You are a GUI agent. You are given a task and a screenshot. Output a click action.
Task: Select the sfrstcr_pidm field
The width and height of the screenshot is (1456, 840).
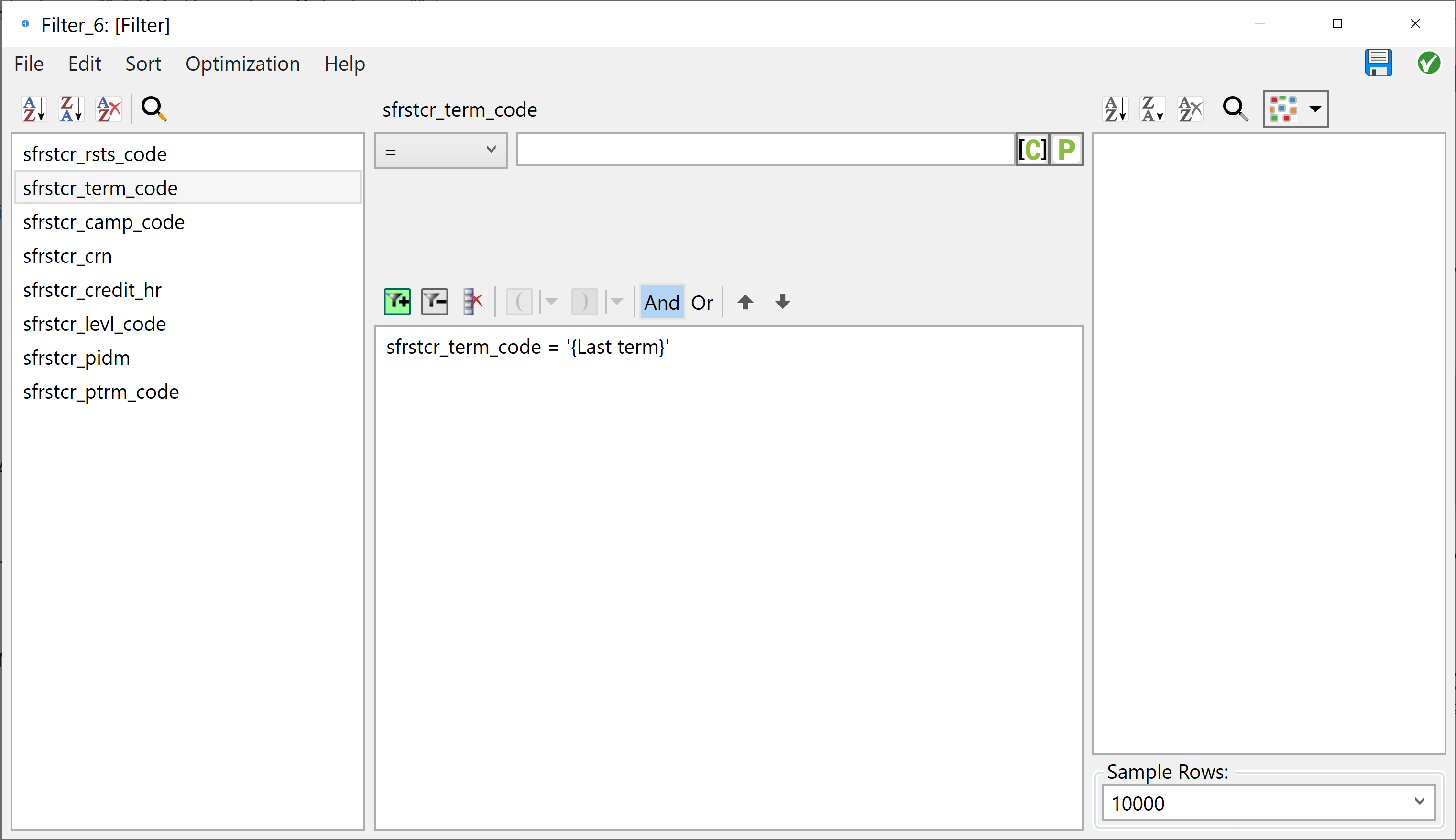pyautogui.click(x=188, y=358)
